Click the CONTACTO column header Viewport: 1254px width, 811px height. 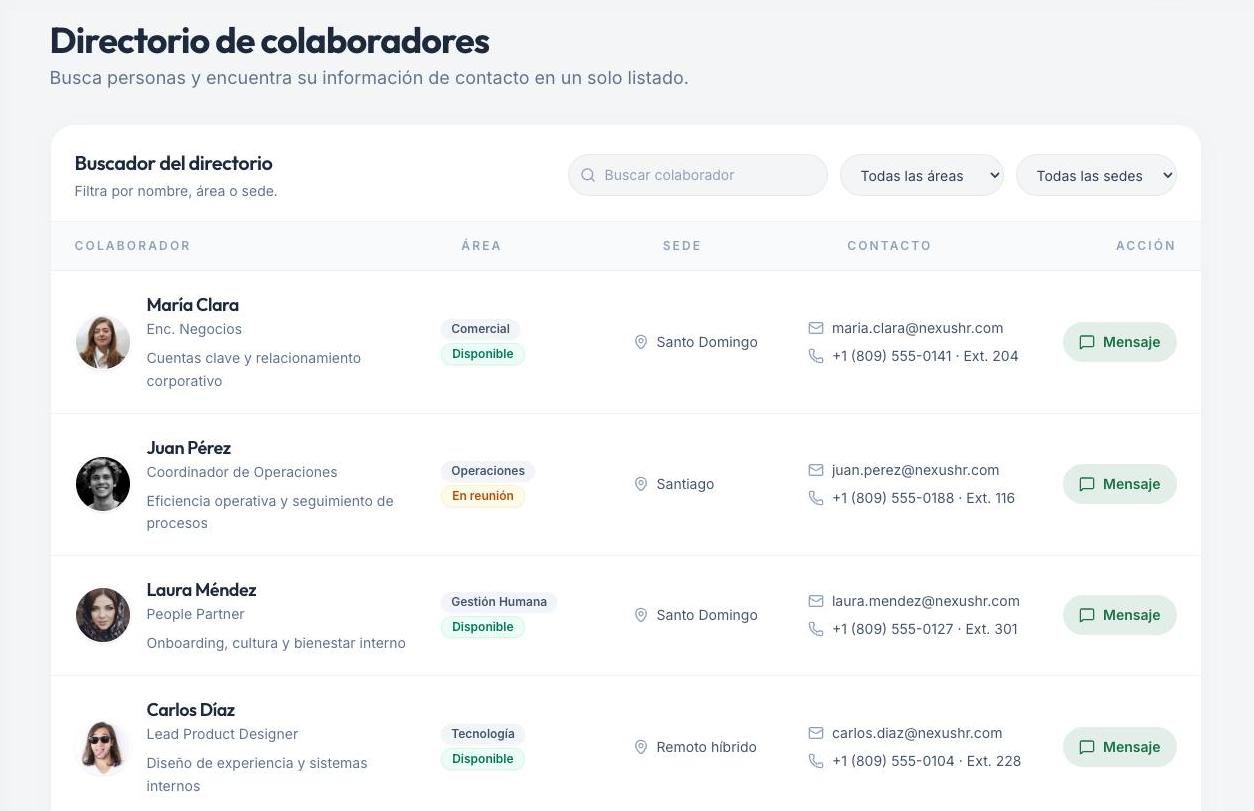coord(889,246)
